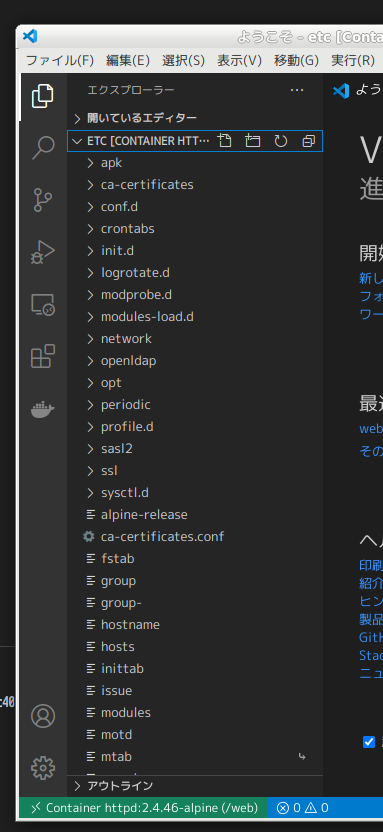Expand the logrotate.d folder
Image resolution: width=383 pixels, height=832 pixels.
(195, 273)
